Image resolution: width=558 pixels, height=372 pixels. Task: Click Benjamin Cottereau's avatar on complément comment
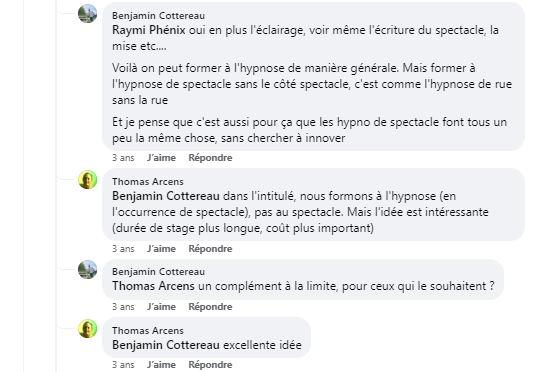88,269
